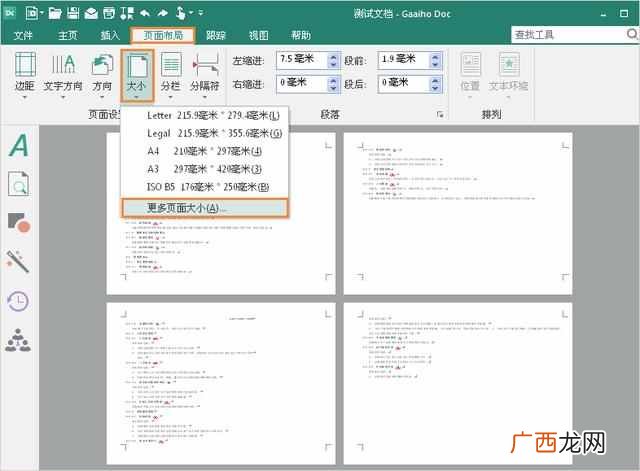Screen dimensions: 640x471
Task: Click the touch mode hand icon
Action: (x=180, y=13)
